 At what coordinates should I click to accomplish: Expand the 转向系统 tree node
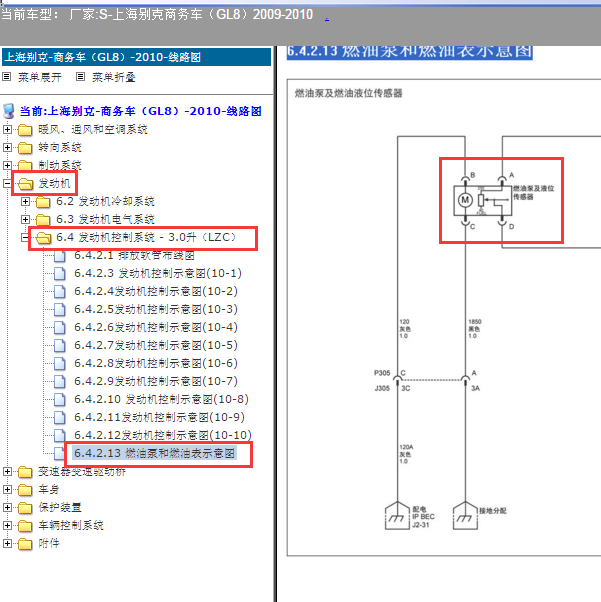7,147
